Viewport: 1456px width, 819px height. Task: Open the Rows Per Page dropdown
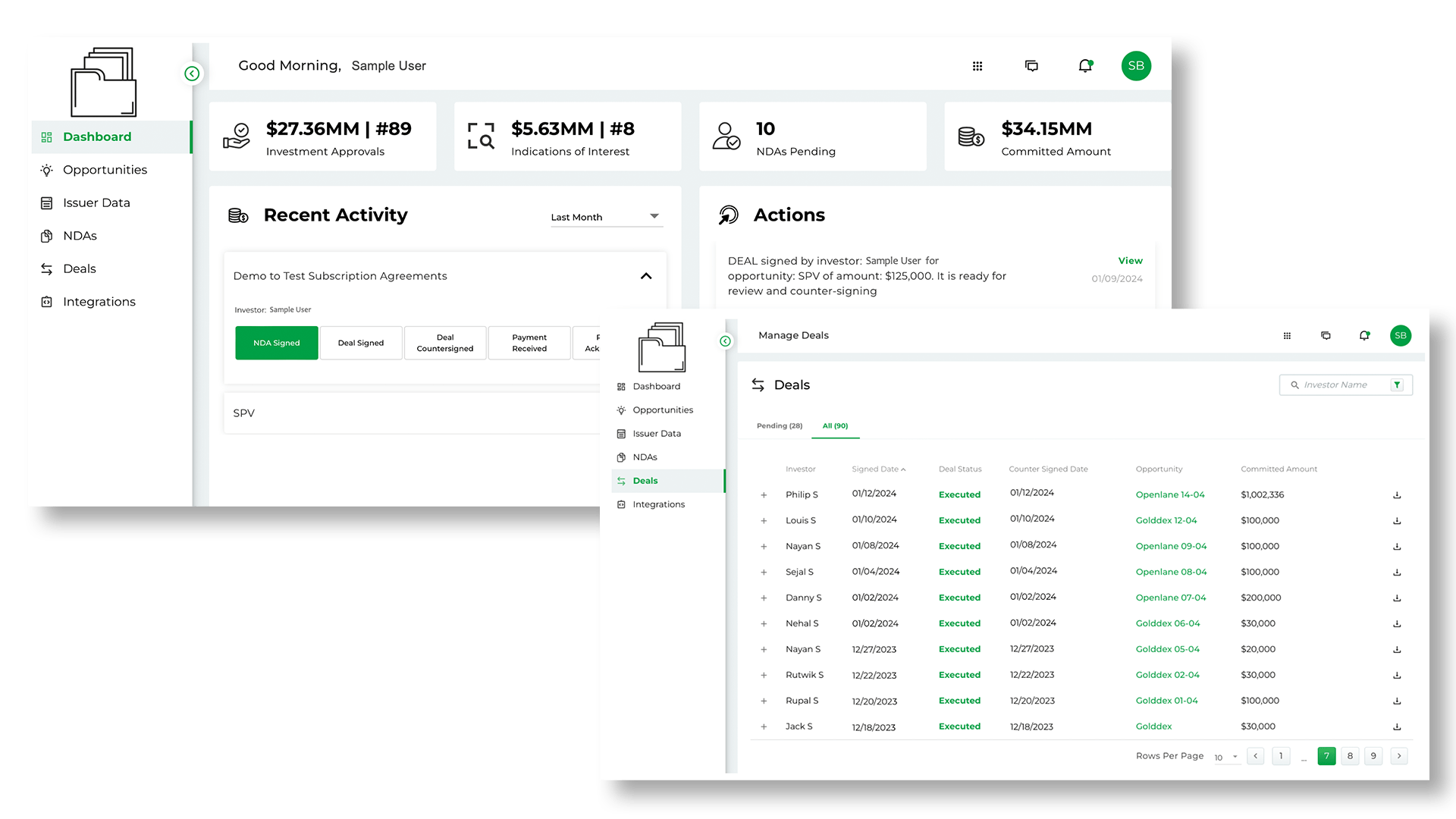pyautogui.click(x=1225, y=757)
